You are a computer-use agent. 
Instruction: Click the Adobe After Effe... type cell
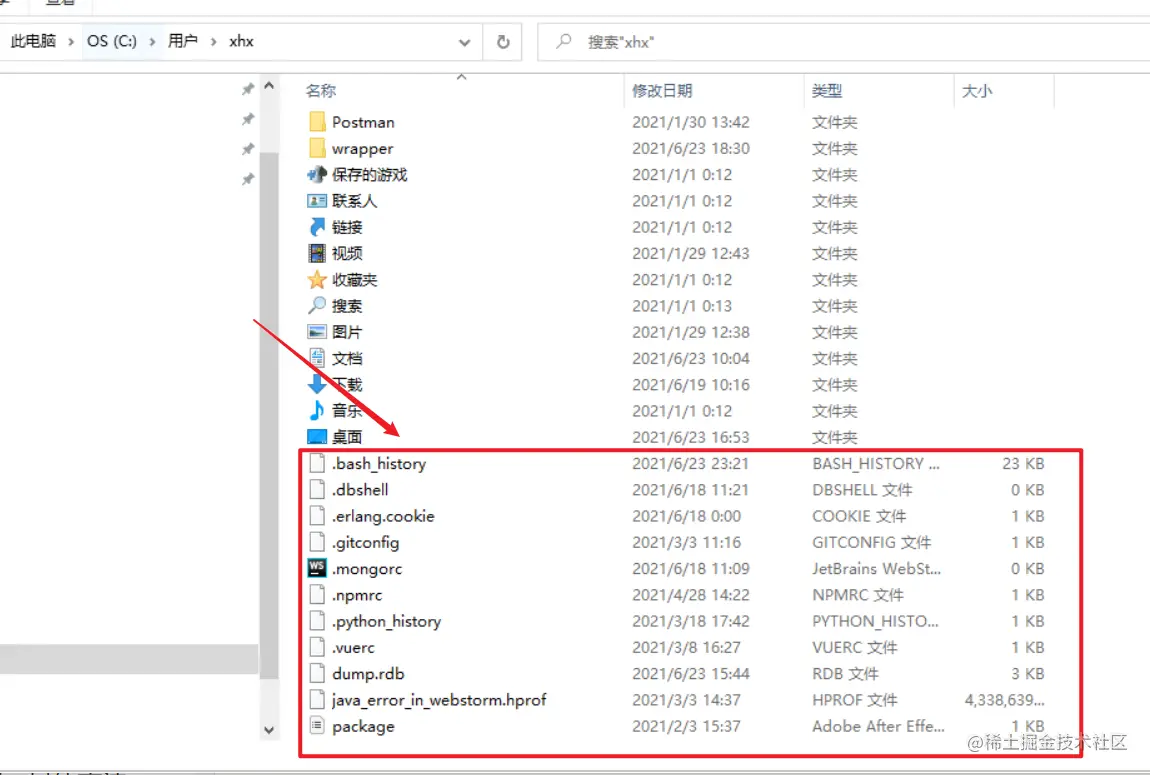878,727
